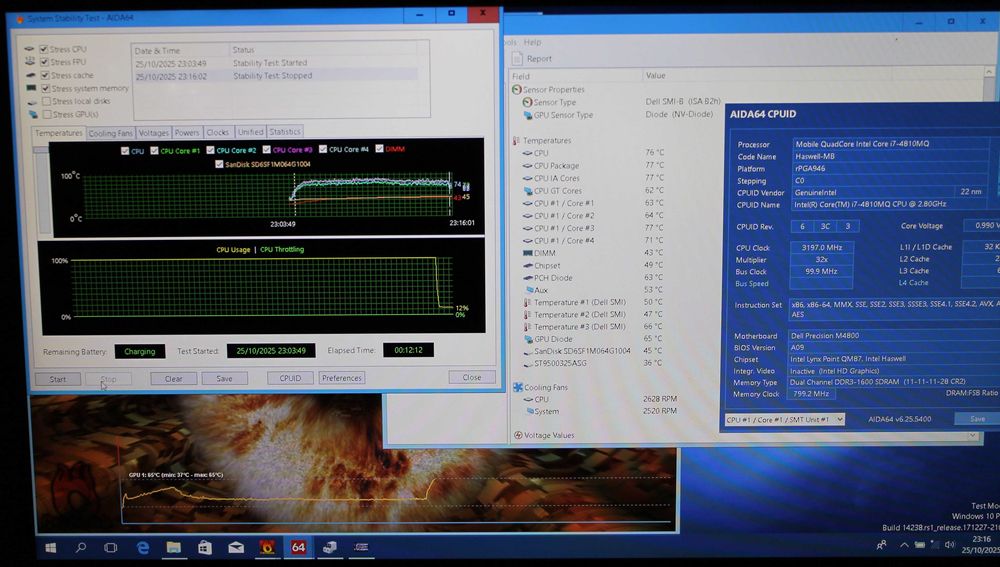Switch to FurMark taskbar icon
The image size is (1000, 567).
pyautogui.click(x=267, y=547)
